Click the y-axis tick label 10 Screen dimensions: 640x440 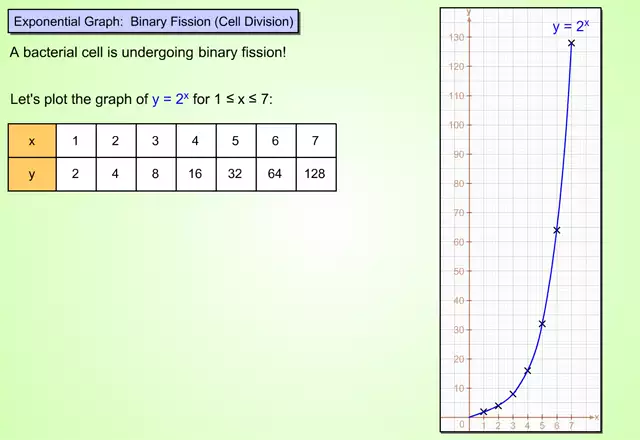tap(459, 388)
